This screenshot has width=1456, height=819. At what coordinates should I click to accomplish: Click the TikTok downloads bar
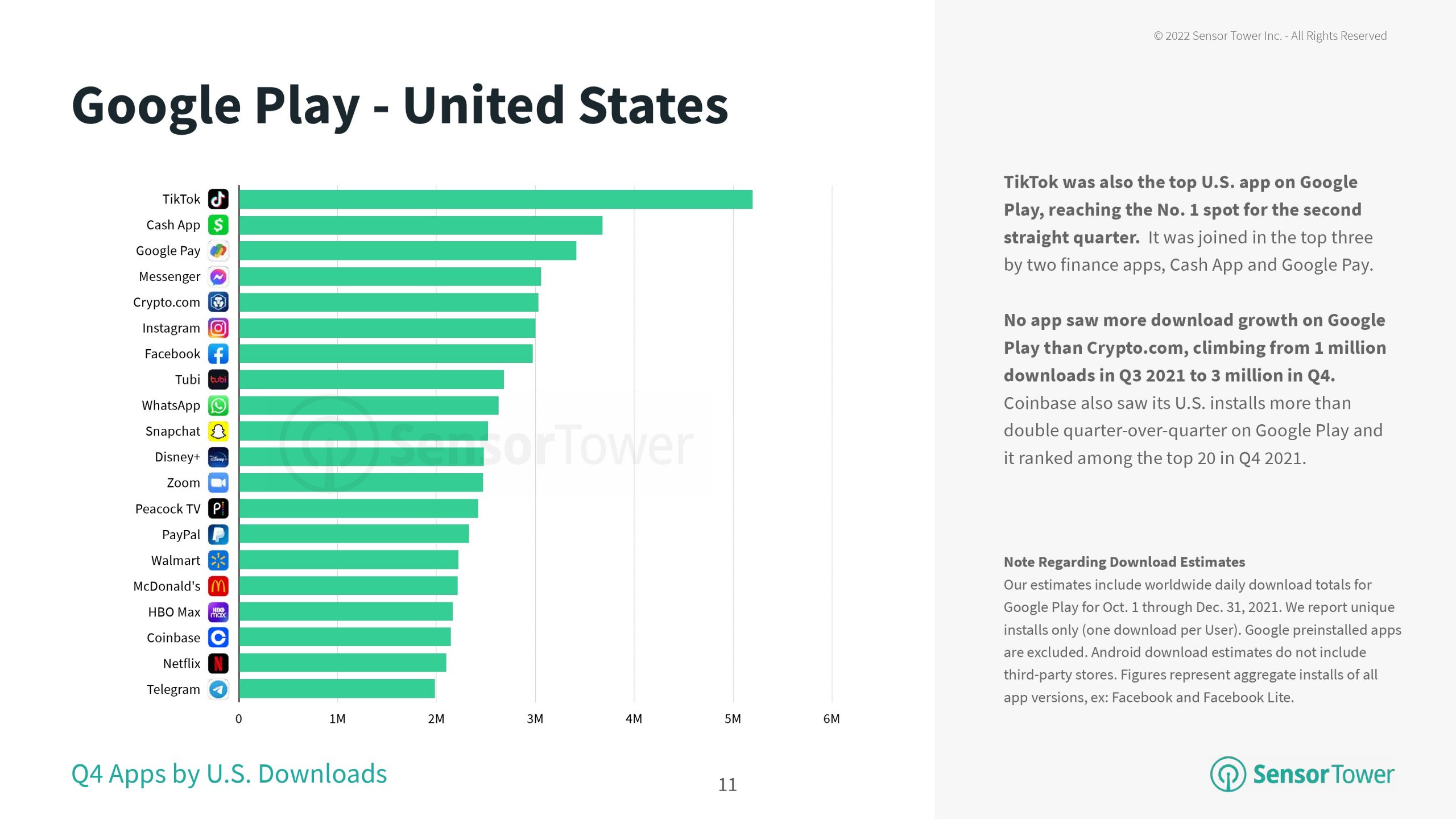(495, 200)
